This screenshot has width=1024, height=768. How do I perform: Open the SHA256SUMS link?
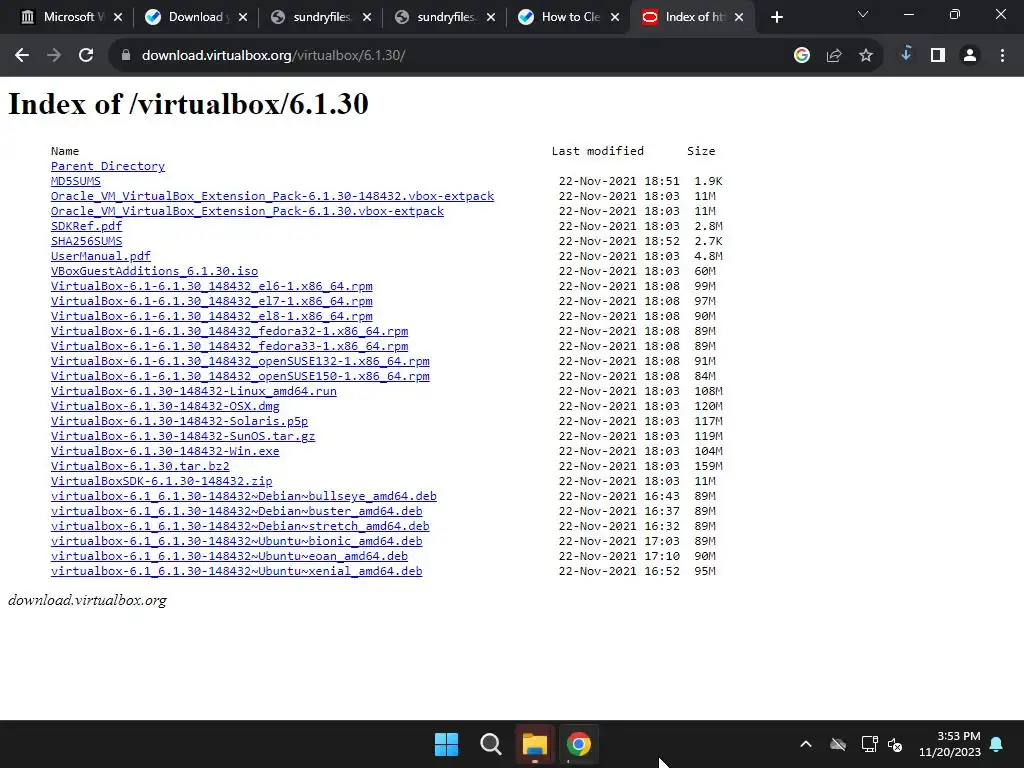pos(86,241)
